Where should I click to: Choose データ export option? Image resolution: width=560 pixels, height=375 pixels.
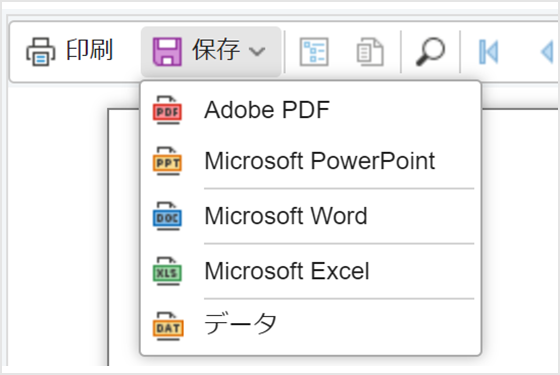[x=311, y=326]
